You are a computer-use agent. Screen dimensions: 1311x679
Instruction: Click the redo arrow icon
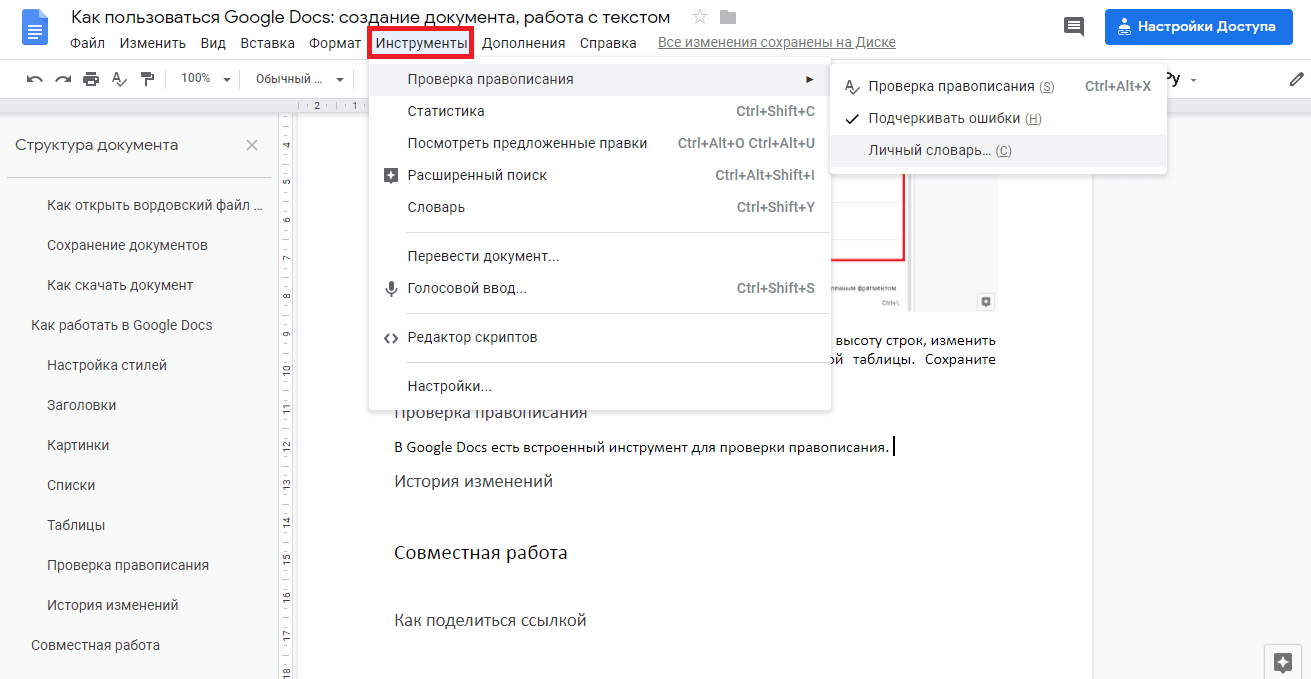[63, 79]
